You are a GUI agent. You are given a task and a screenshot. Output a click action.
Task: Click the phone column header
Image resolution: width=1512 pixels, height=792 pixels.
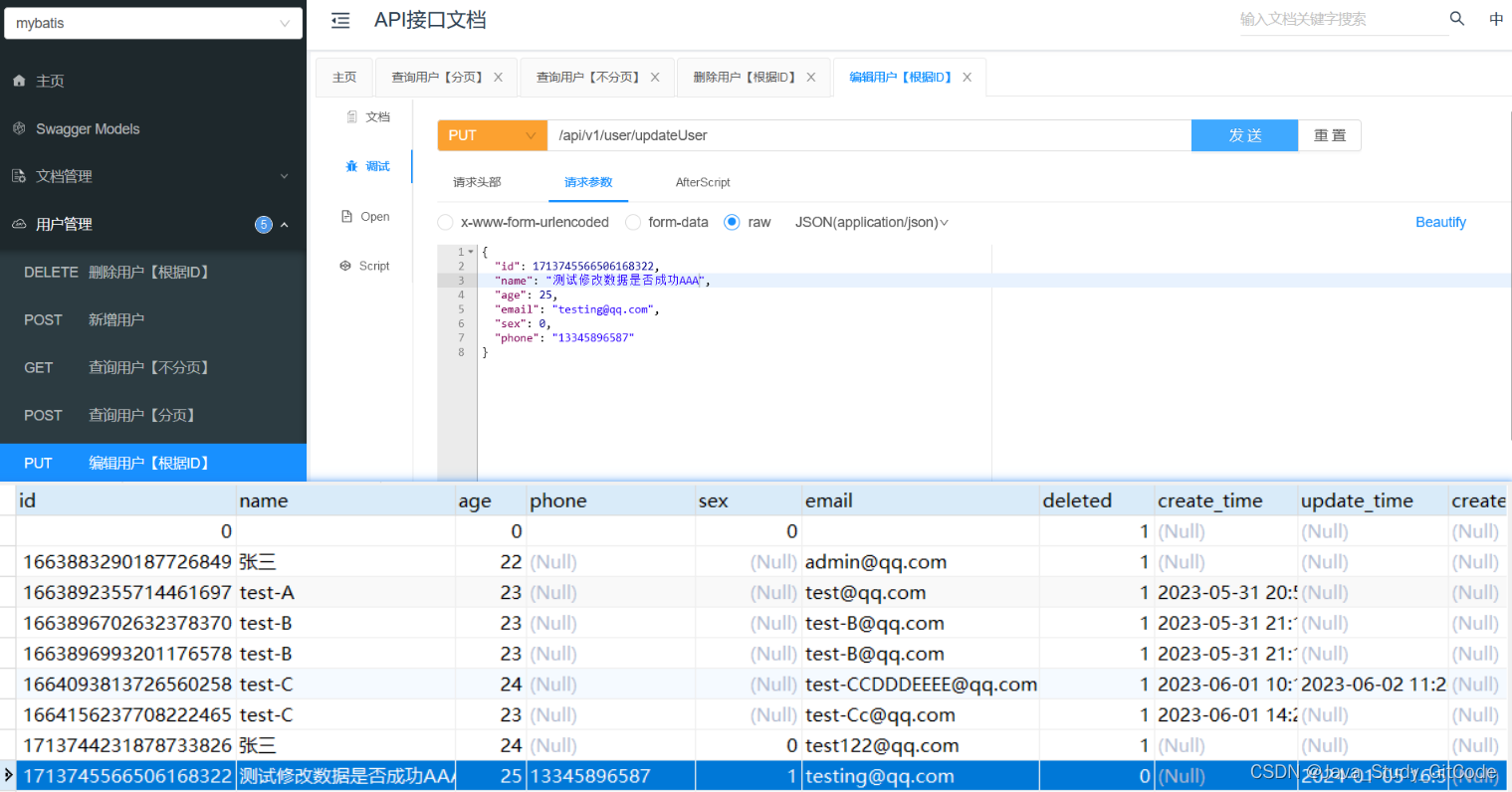[x=611, y=500]
